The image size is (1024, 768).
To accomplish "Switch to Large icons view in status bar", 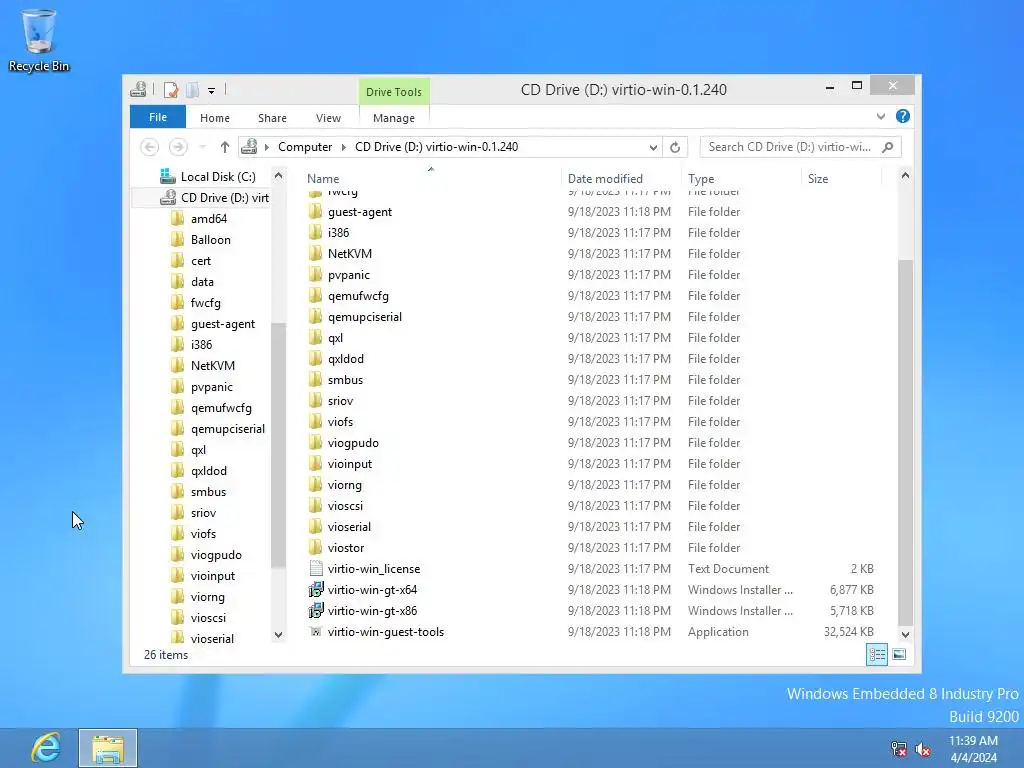I will click(x=899, y=654).
